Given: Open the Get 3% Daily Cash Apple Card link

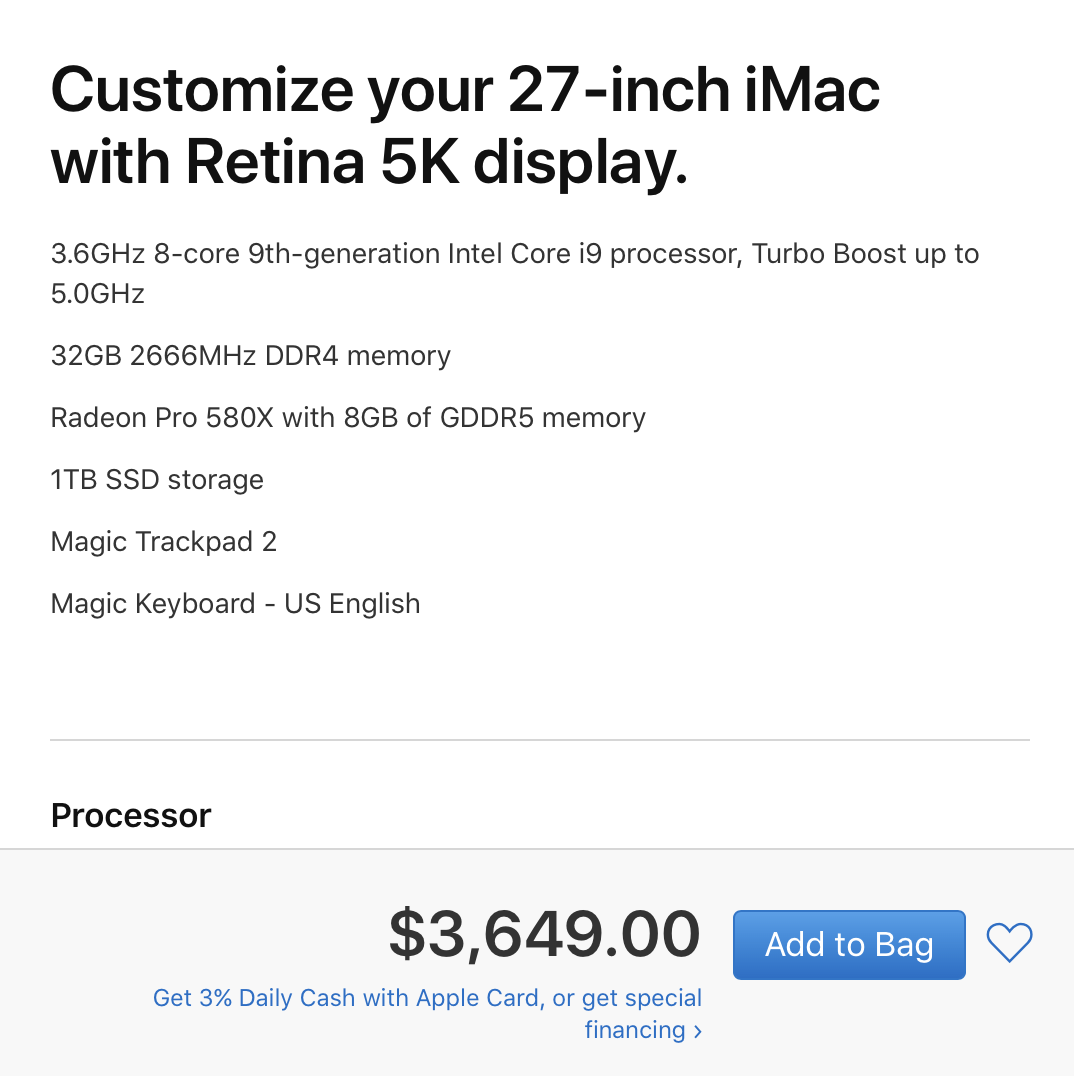Looking at the screenshot, I should [x=427, y=998].
